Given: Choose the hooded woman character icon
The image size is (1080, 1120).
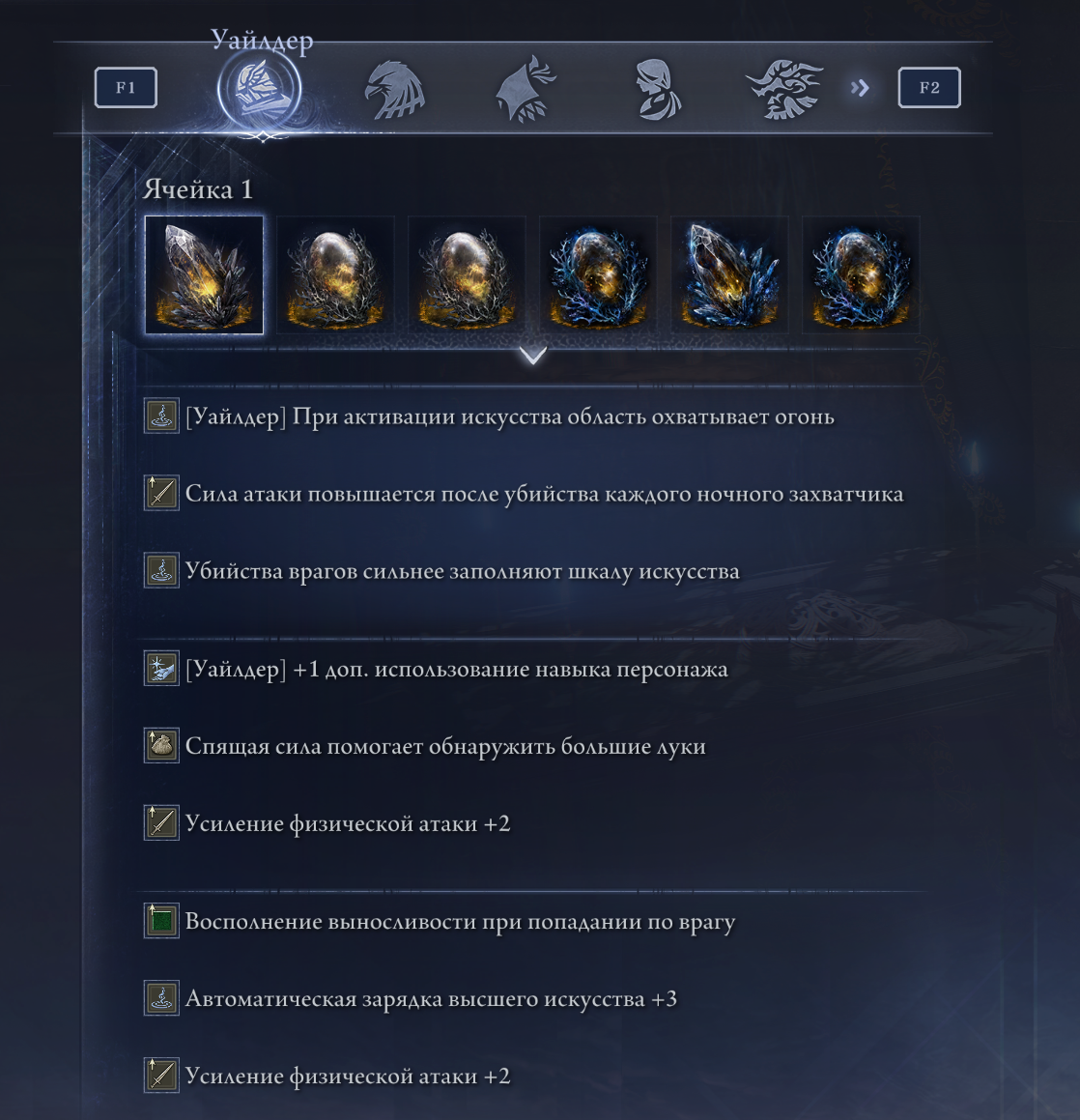Looking at the screenshot, I should [x=657, y=89].
